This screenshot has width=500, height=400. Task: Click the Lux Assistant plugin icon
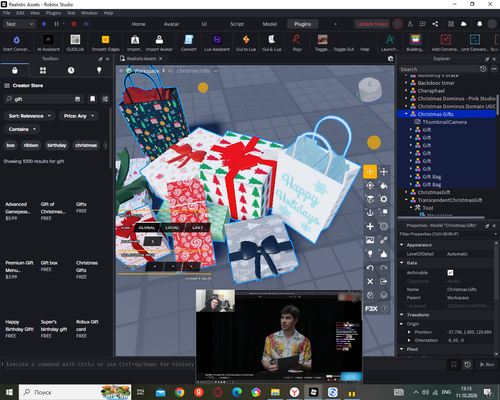[217, 40]
